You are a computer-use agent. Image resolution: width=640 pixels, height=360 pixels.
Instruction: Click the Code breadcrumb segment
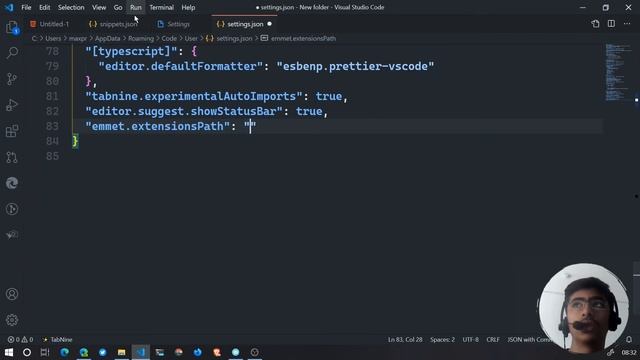(x=169, y=38)
